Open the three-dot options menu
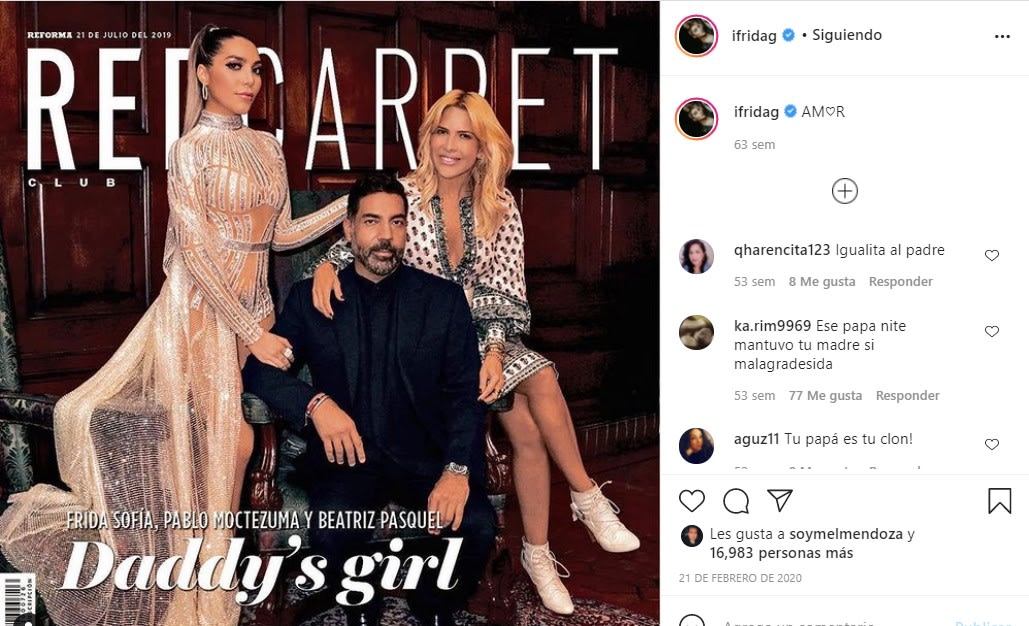 click(1002, 36)
